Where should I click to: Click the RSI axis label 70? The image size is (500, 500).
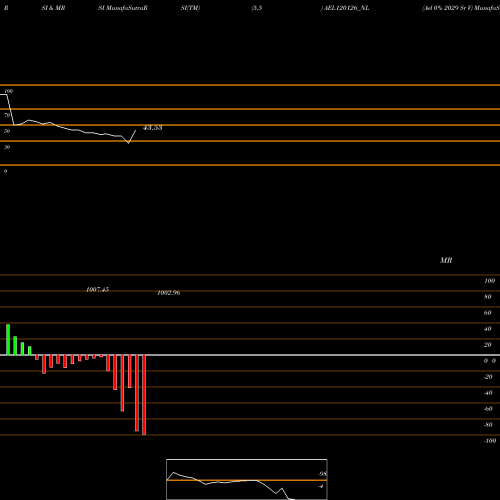[7, 115]
